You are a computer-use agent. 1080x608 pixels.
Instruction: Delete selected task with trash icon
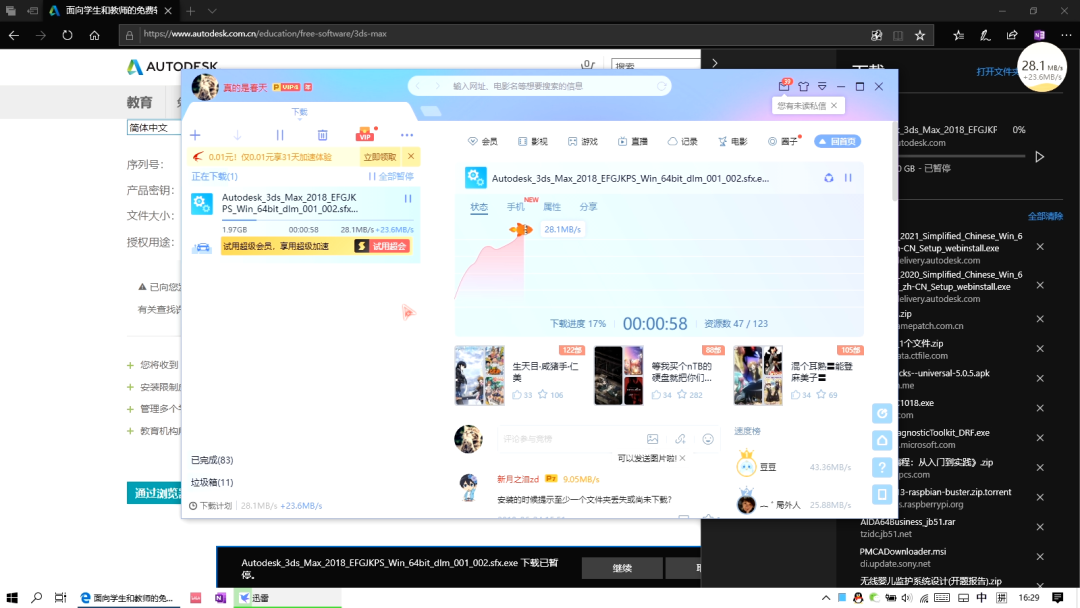[x=322, y=135]
